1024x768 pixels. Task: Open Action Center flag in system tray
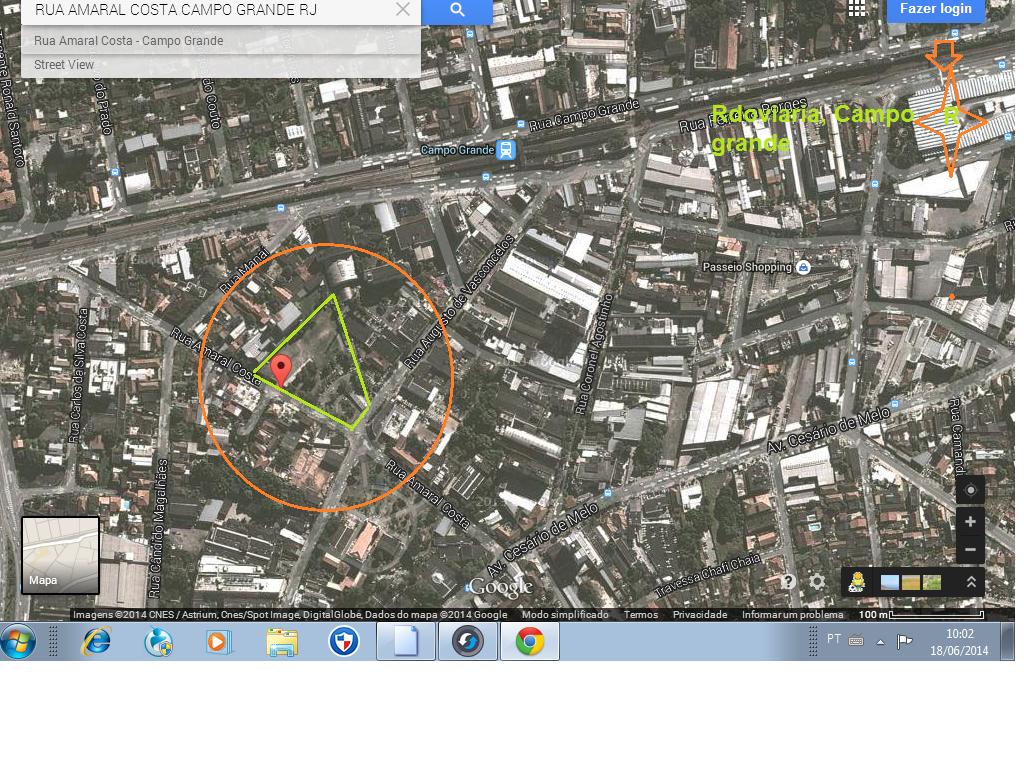coord(904,641)
